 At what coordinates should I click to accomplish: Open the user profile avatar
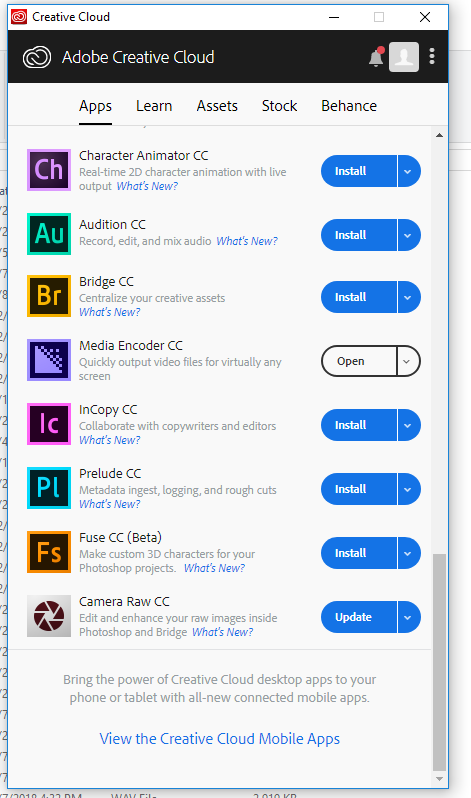click(x=404, y=56)
